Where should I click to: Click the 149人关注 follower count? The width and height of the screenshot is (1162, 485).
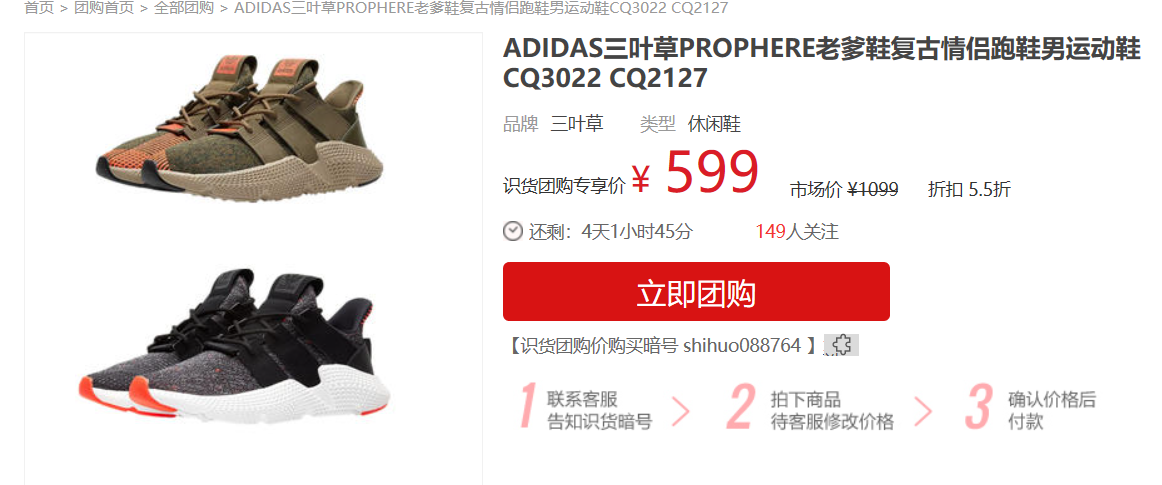click(x=797, y=231)
